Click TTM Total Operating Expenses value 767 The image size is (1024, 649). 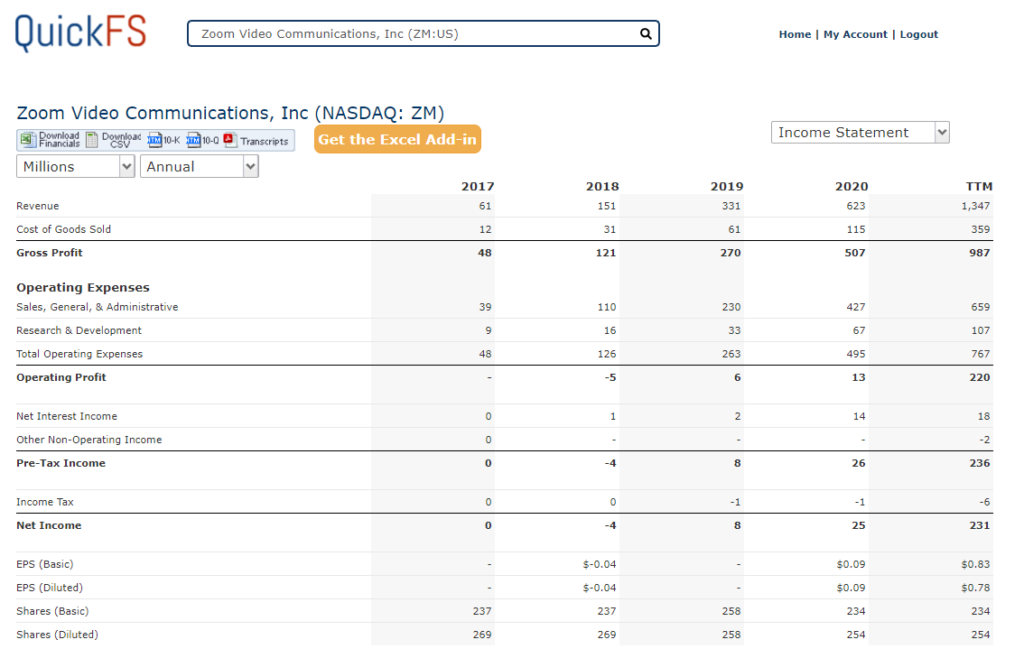pos(980,355)
